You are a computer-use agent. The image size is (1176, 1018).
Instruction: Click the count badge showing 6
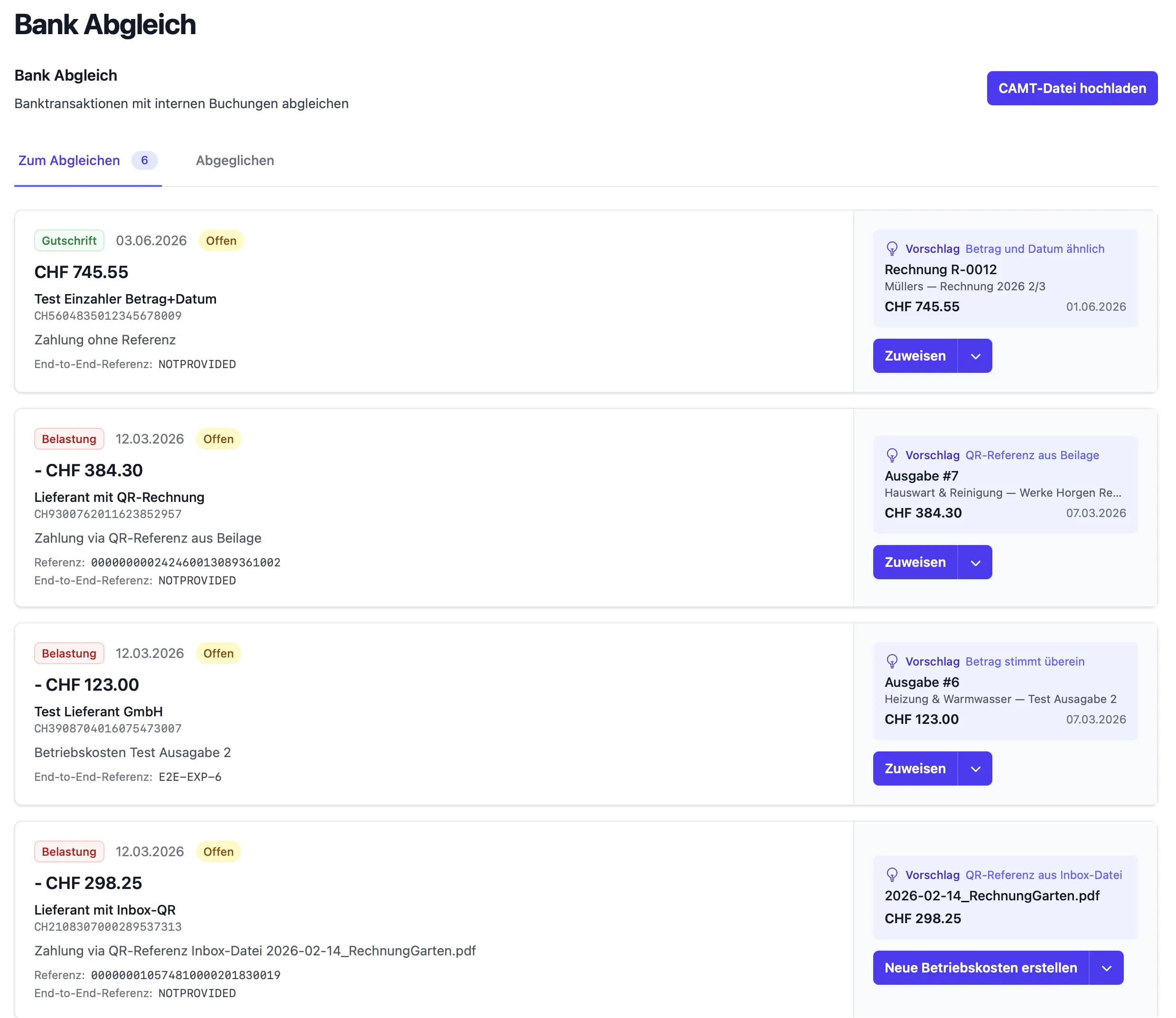[x=144, y=161]
